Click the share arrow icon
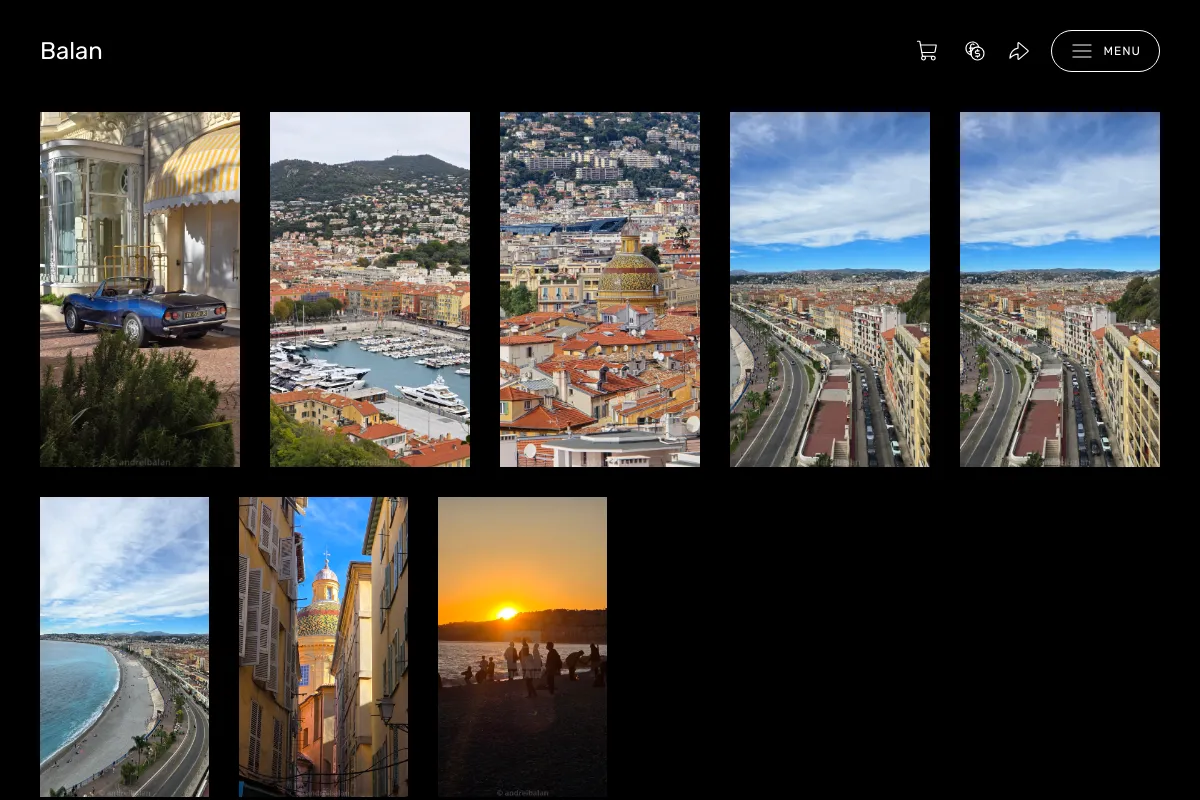 [x=1019, y=51]
